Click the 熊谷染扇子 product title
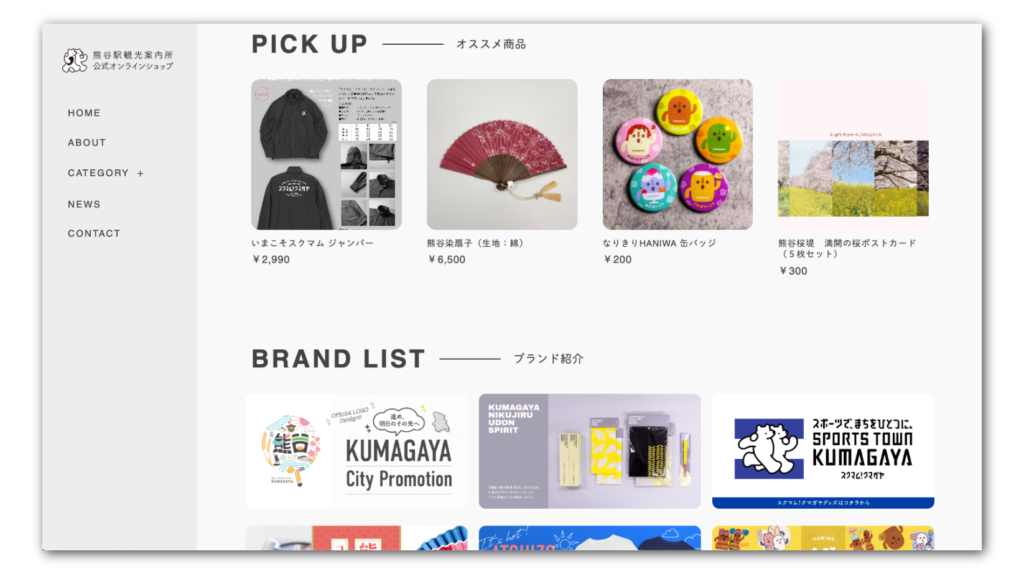Image resolution: width=1024 pixels, height=574 pixels. click(x=476, y=243)
